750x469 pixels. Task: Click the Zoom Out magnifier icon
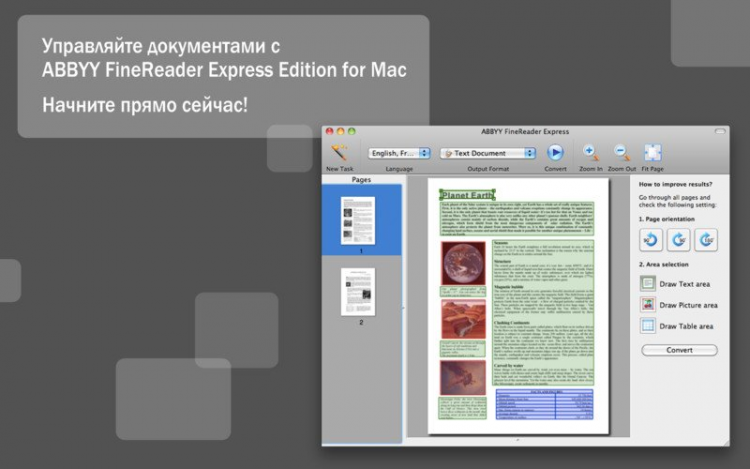(x=621, y=153)
